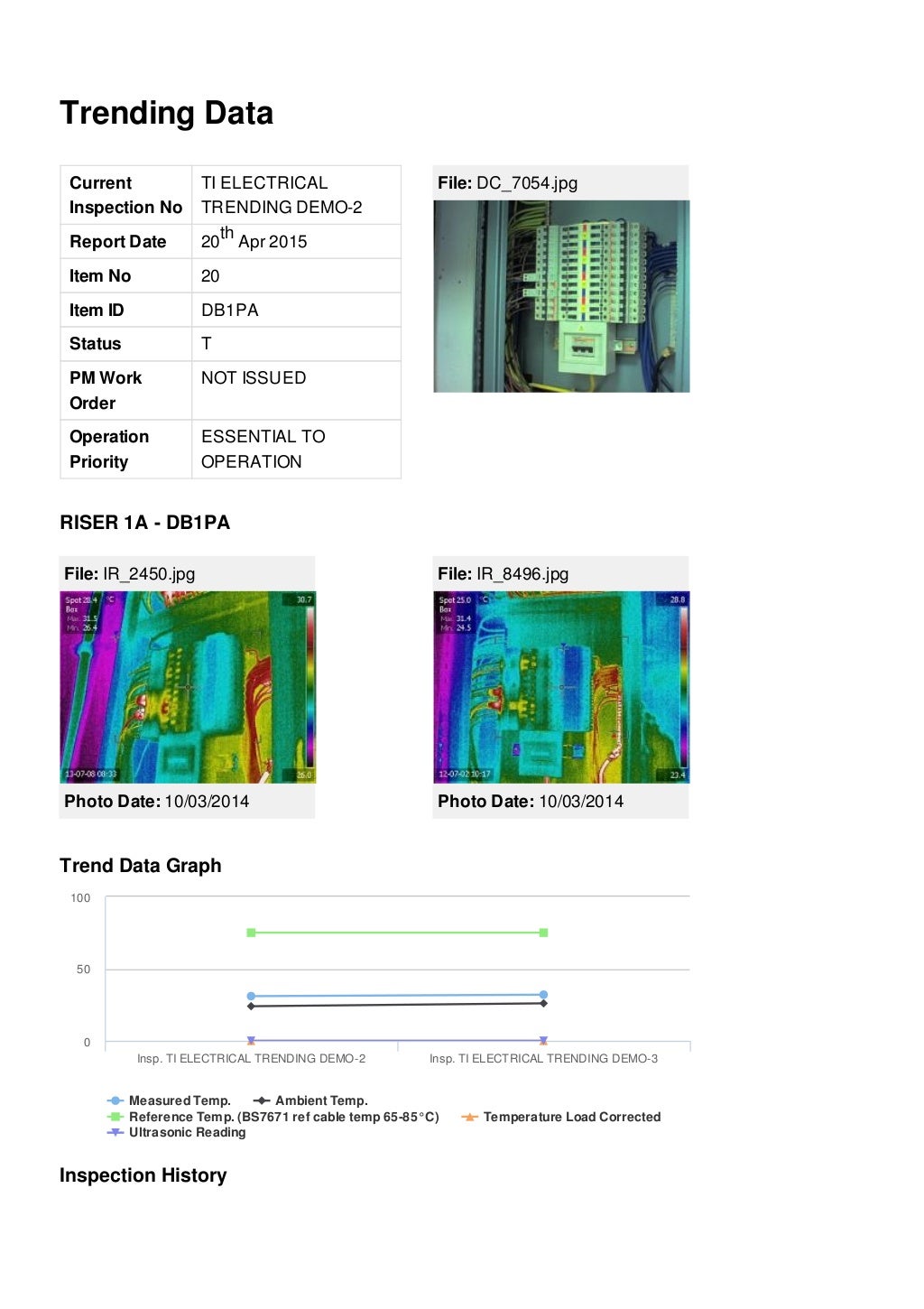Select the 'TI ELECTRICAL TRENDING DEMO-2' table cell
924x1309 pixels.
pyautogui.click(x=296, y=195)
